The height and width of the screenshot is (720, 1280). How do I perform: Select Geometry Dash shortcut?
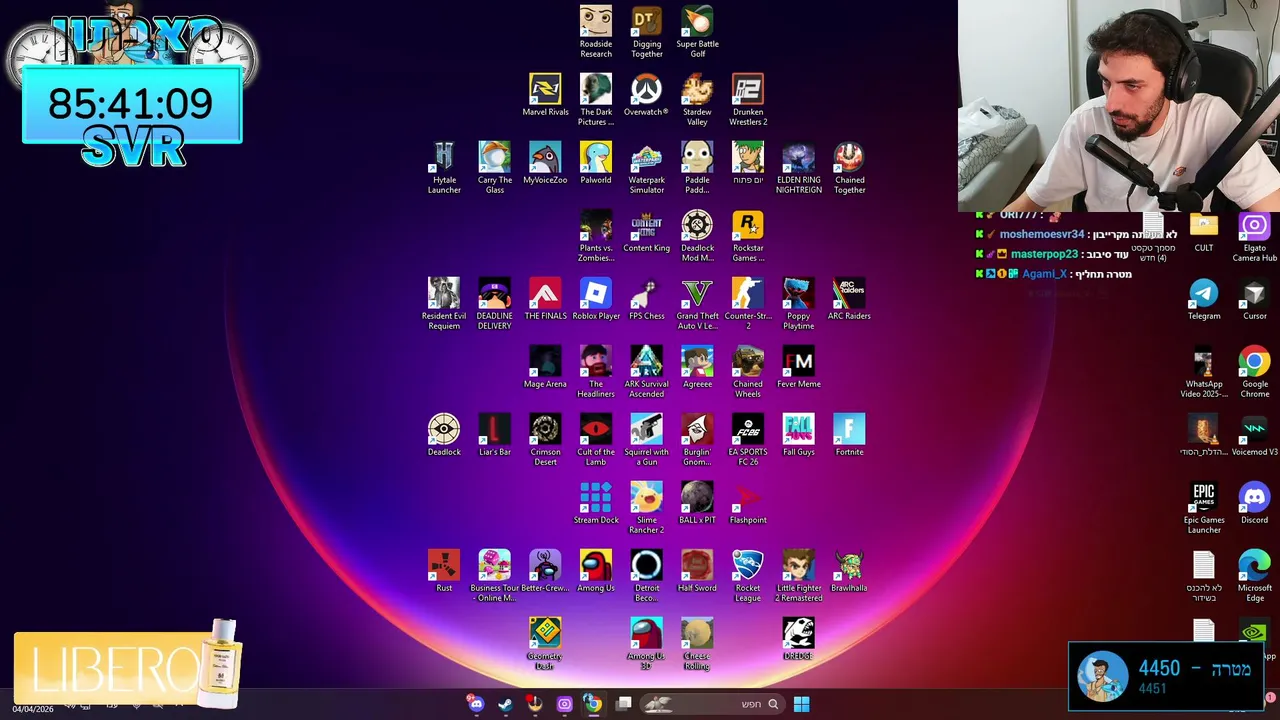point(545,644)
